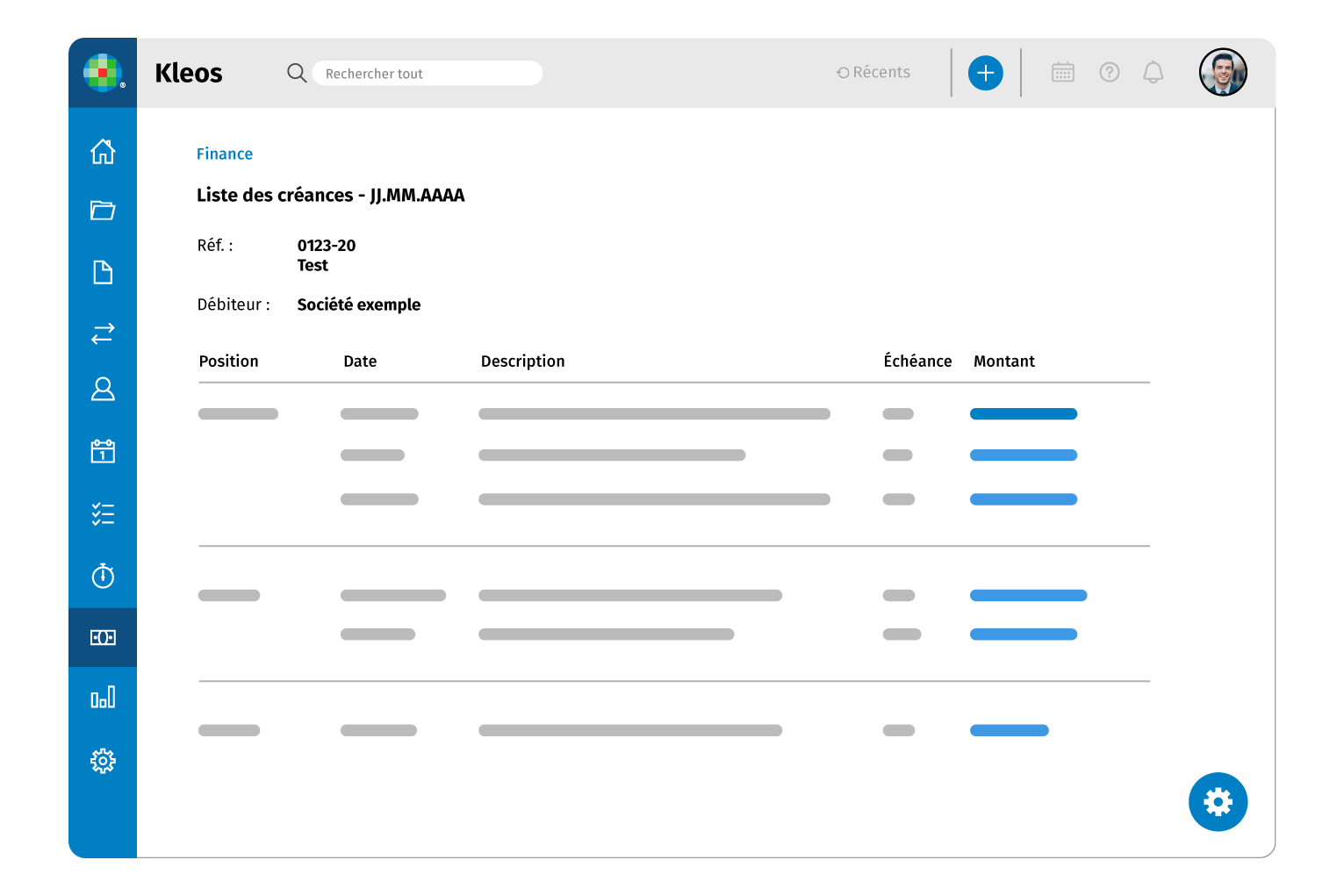
Task: Click the floating blue gear button
Action: pos(1218,802)
